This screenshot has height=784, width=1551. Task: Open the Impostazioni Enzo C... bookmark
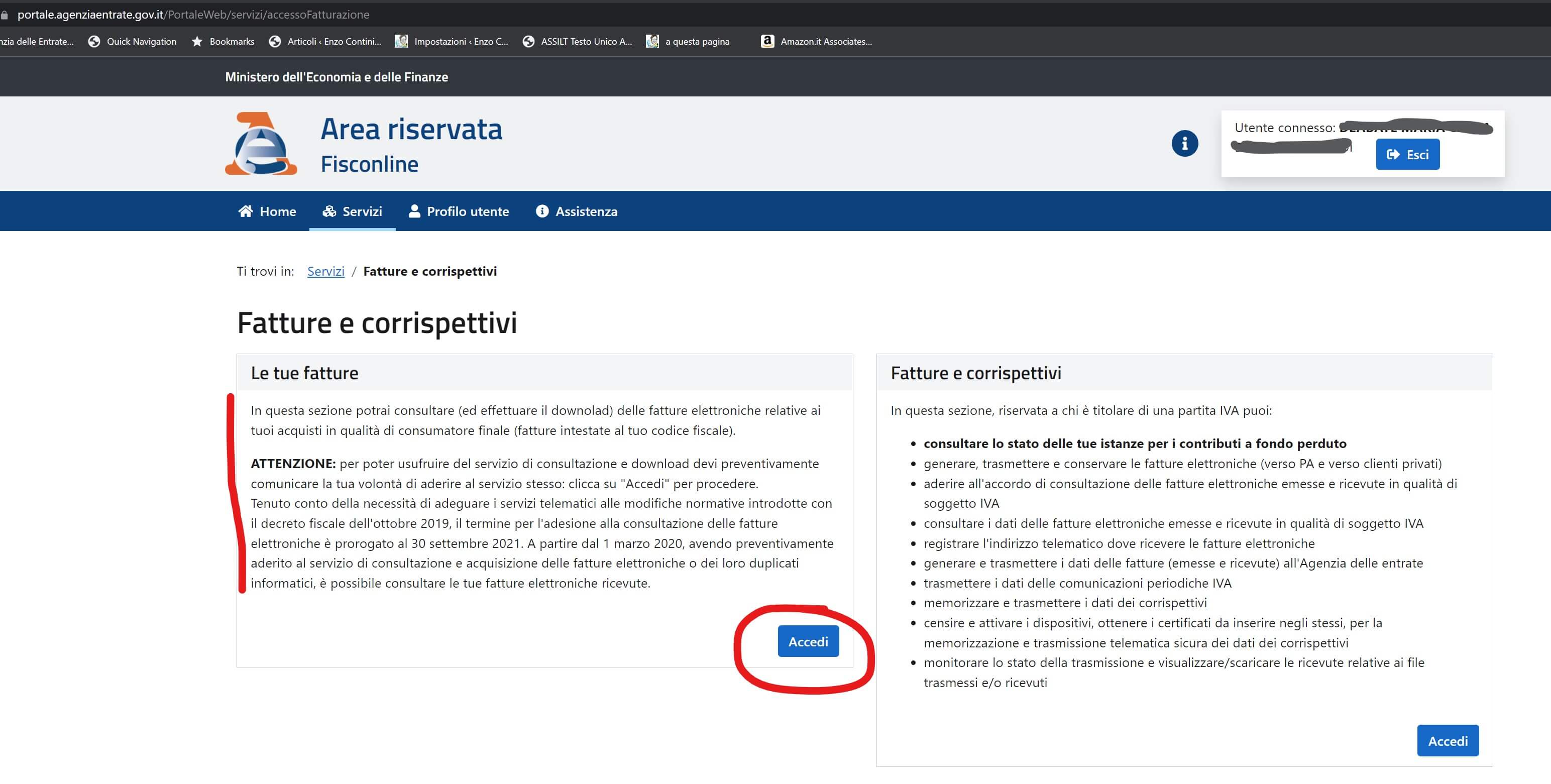[452, 42]
